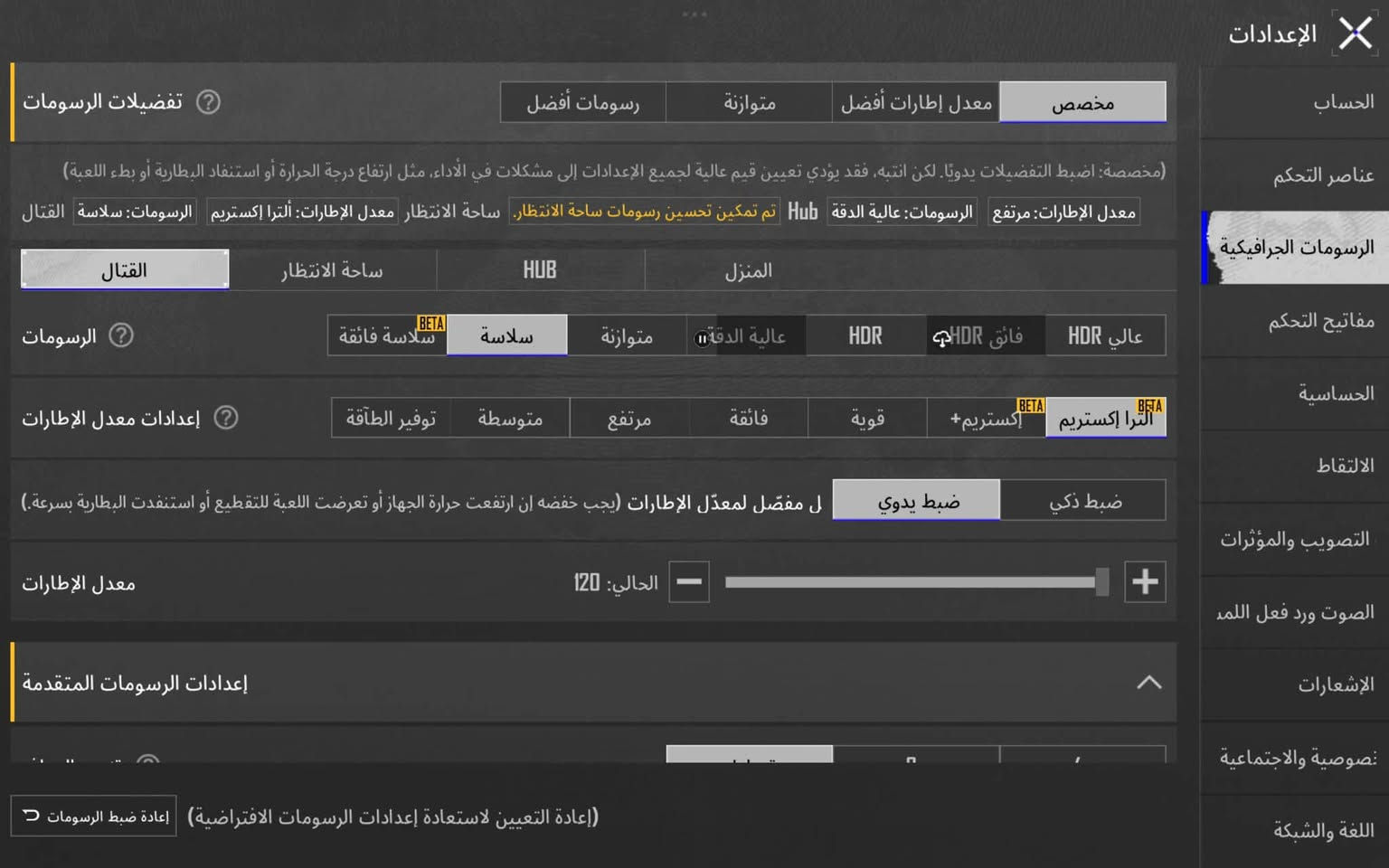The height and width of the screenshot is (868, 1389).
Task: Select مخصص graphics preference
Action: pos(1082,102)
